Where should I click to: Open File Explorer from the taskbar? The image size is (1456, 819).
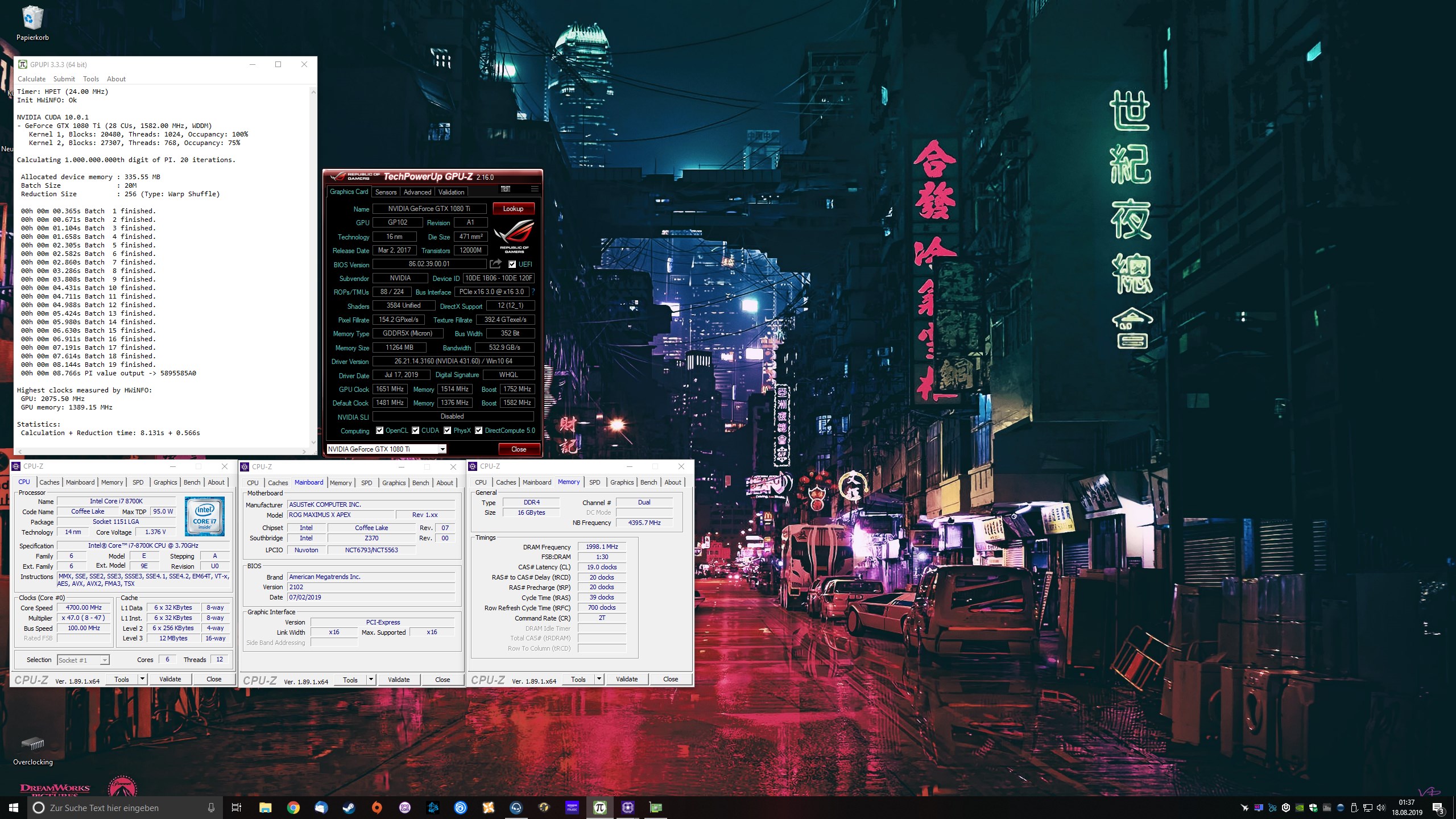coord(265,808)
